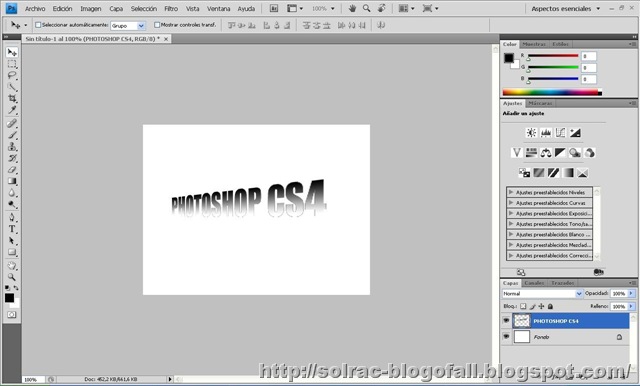640x386 pixels.
Task: Open the Edición menu
Action: (62, 9)
